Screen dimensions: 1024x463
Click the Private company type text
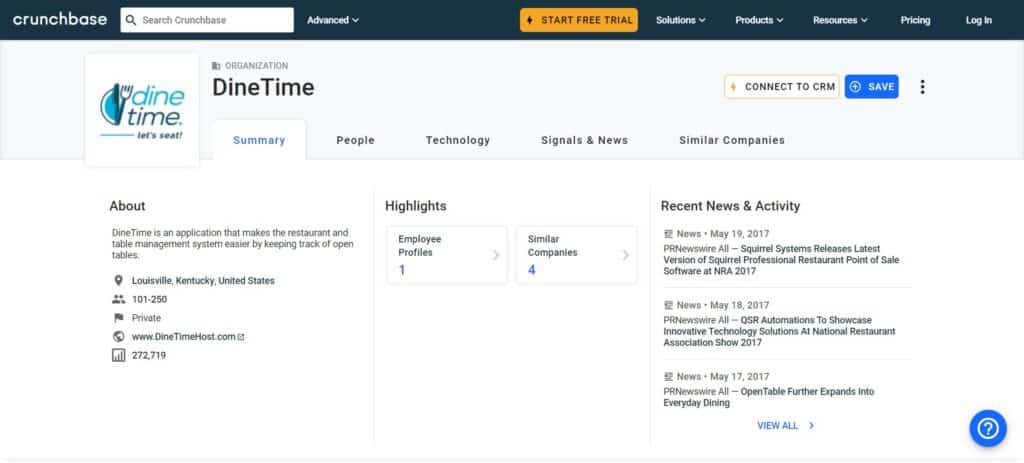coord(146,318)
